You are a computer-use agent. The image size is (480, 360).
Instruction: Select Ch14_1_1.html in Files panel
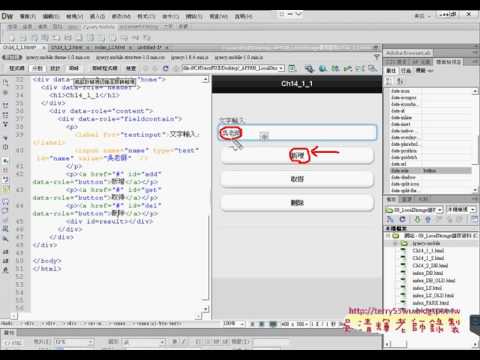(x=428, y=251)
